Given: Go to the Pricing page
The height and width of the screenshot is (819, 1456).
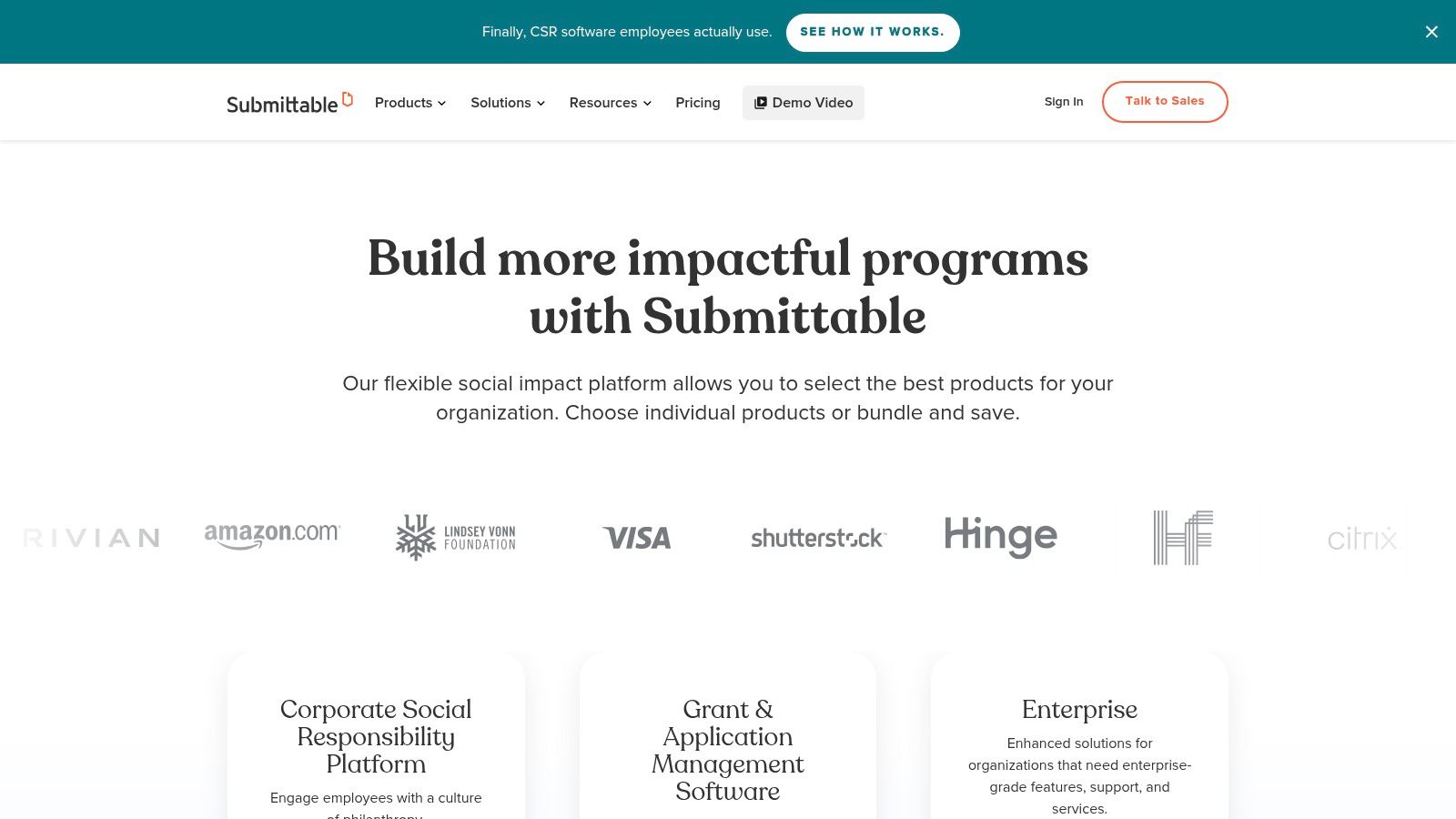Looking at the screenshot, I should point(698,103).
